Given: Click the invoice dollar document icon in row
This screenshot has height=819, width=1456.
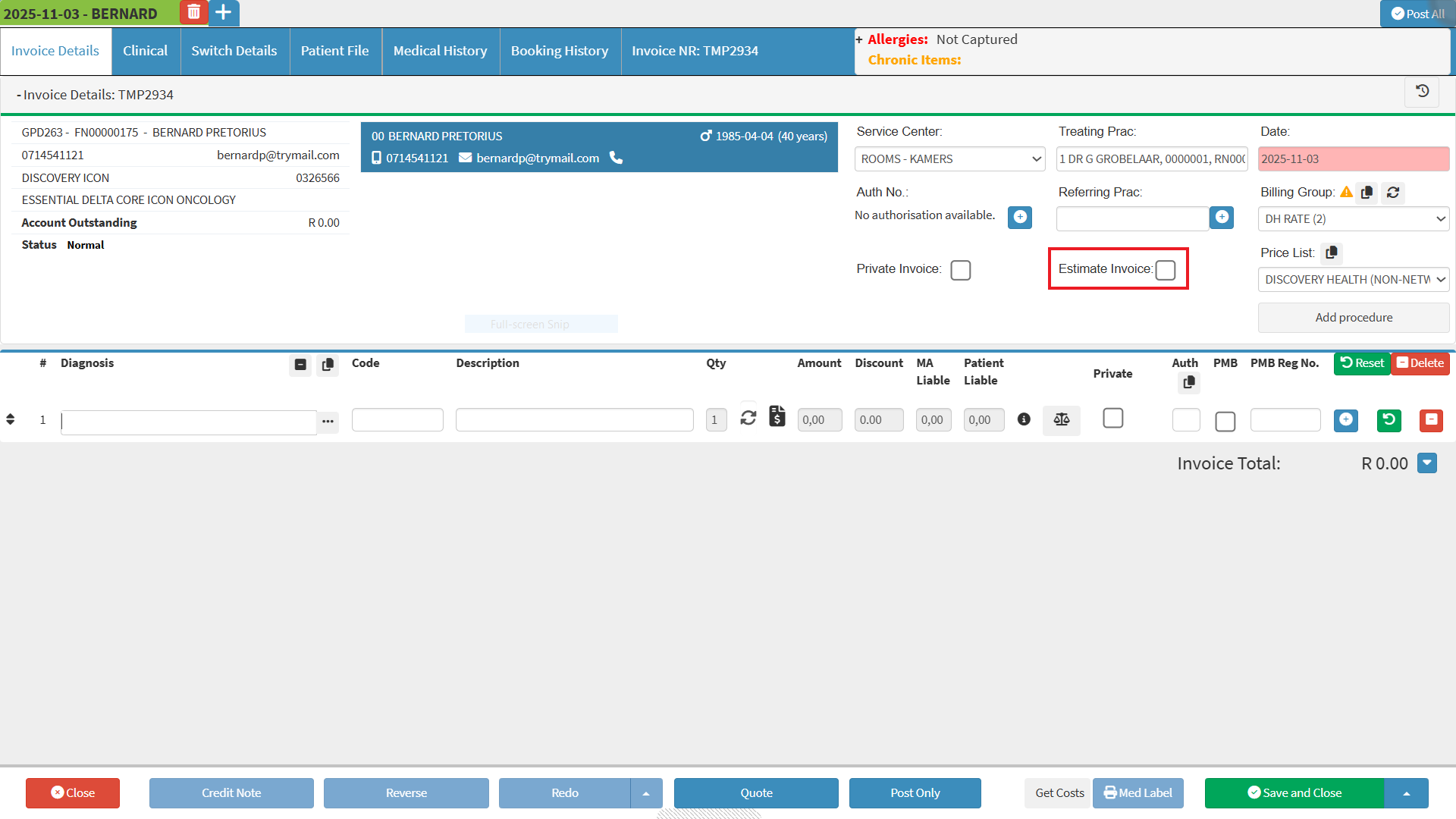Looking at the screenshot, I should [777, 416].
